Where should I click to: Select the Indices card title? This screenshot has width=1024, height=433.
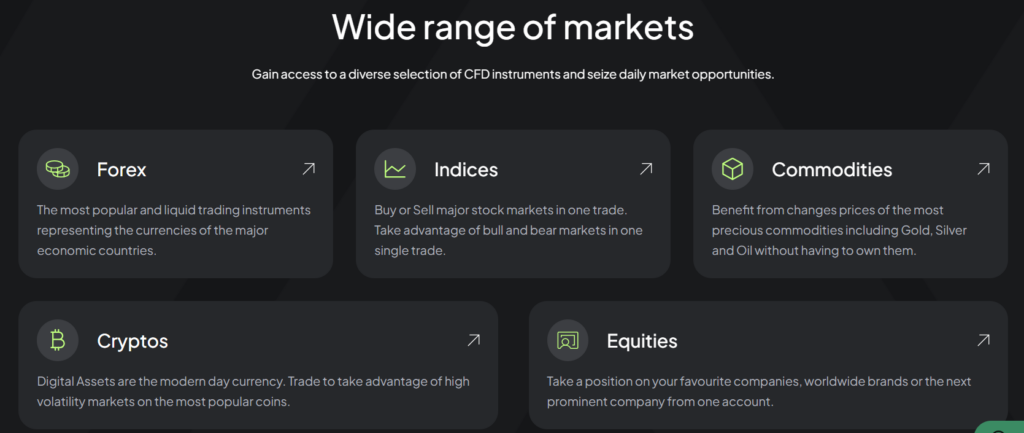tap(466, 170)
